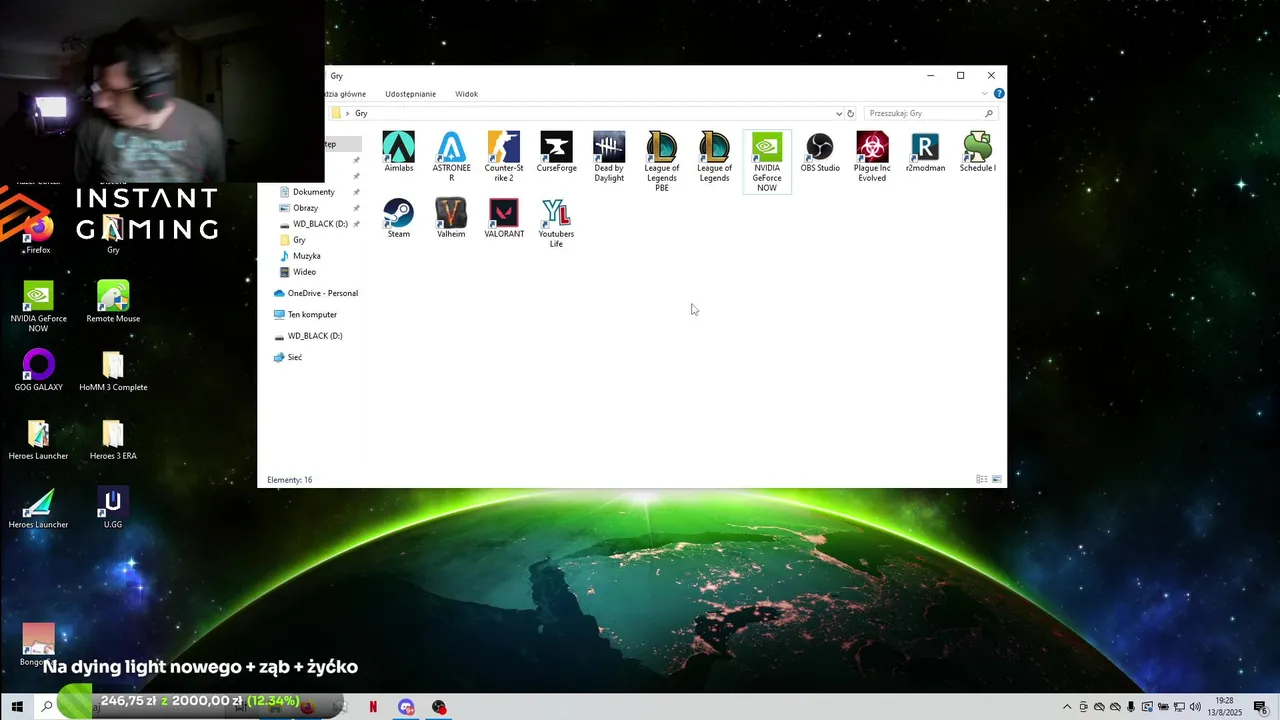This screenshot has width=1280, height=720.
Task: Select the U.GG desktop shortcut
Action: (113, 507)
